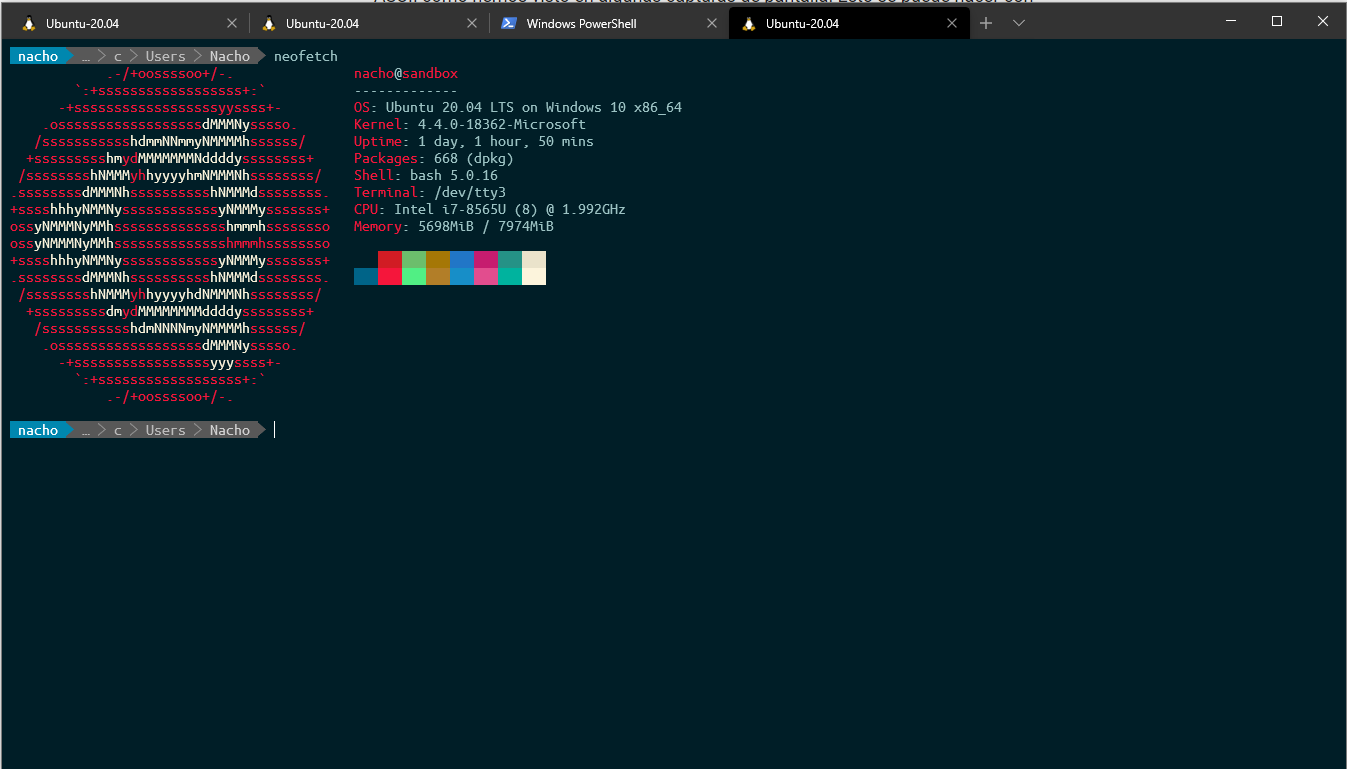Click the dashed separator under nacho@sandbox
1347x769 pixels.
coord(406,91)
